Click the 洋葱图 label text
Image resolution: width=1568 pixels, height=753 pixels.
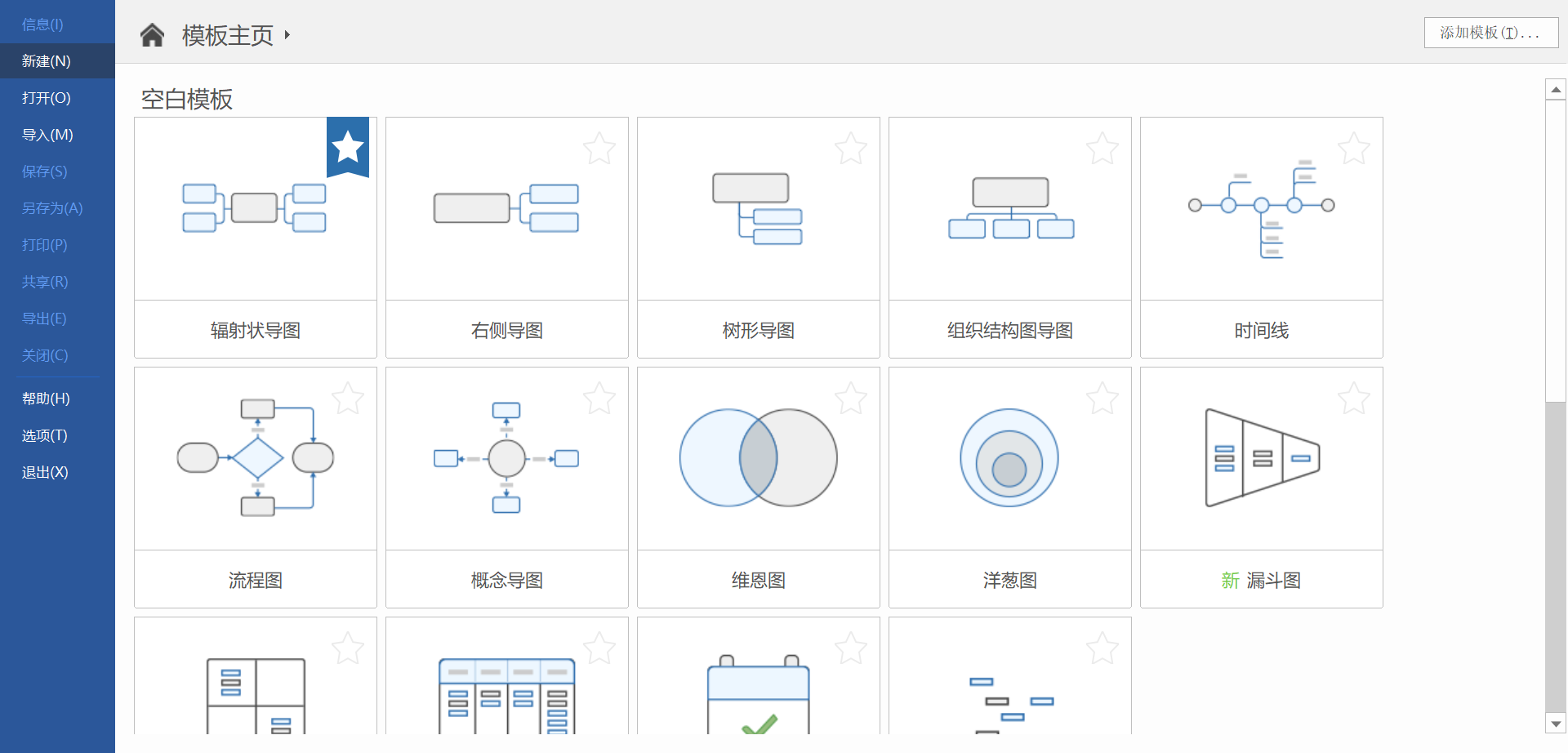coord(1010,580)
